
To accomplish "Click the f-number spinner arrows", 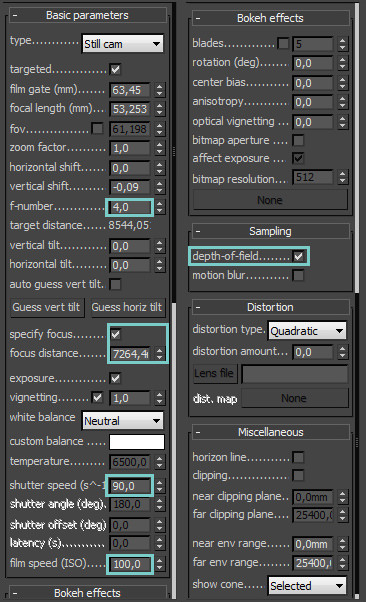I will click(x=160, y=207).
